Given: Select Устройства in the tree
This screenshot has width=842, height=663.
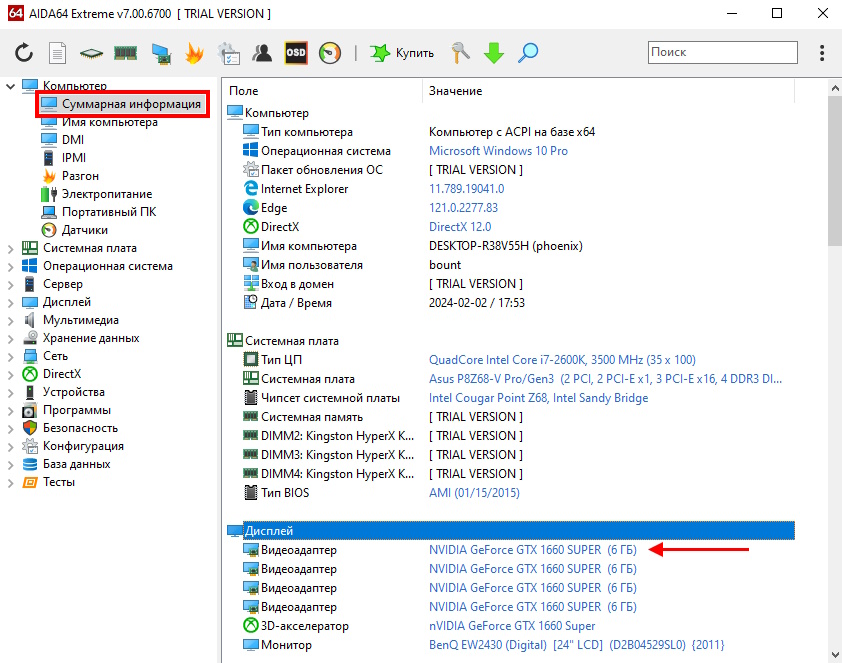Looking at the screenshot, I should click(74, 392).
